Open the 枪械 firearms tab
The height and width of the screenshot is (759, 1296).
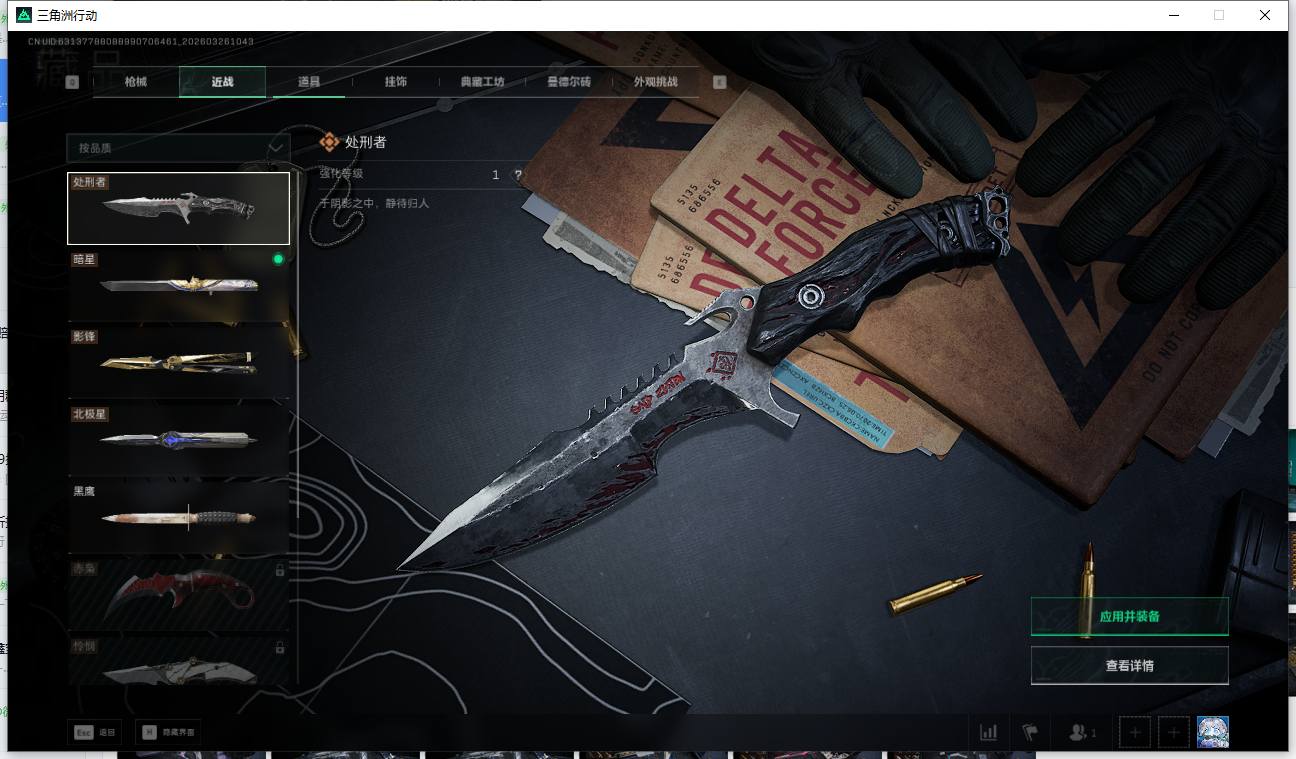136,82
